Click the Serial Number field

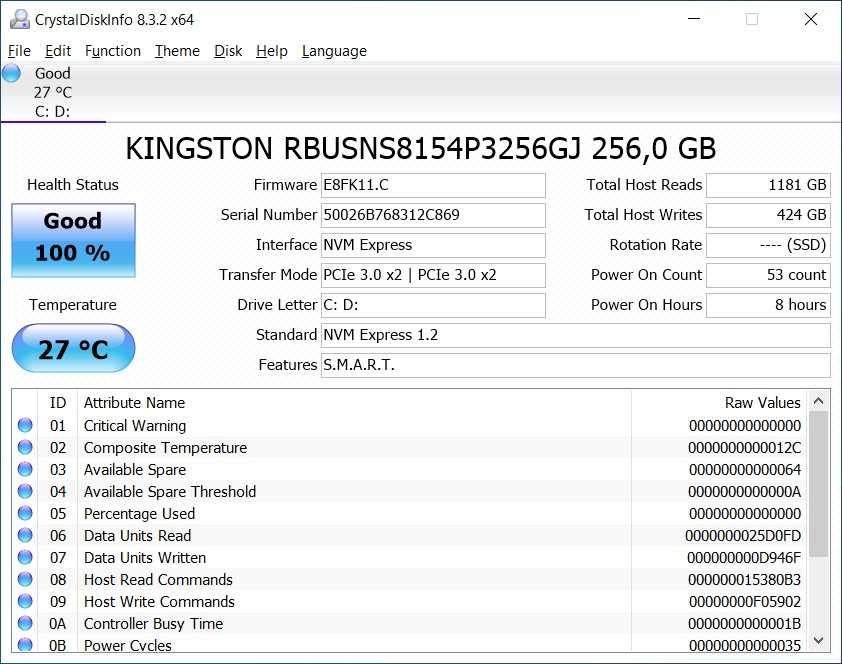click(x=433, y=215)
